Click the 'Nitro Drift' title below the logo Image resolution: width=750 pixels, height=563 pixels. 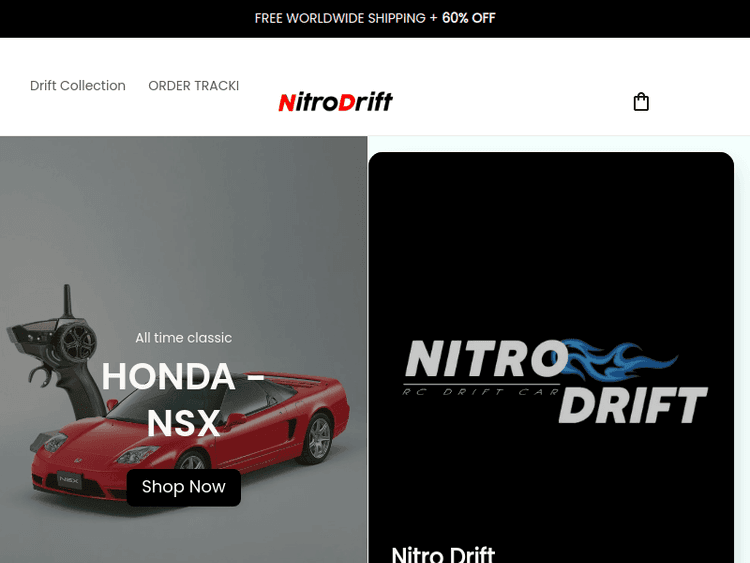(443, 554)
